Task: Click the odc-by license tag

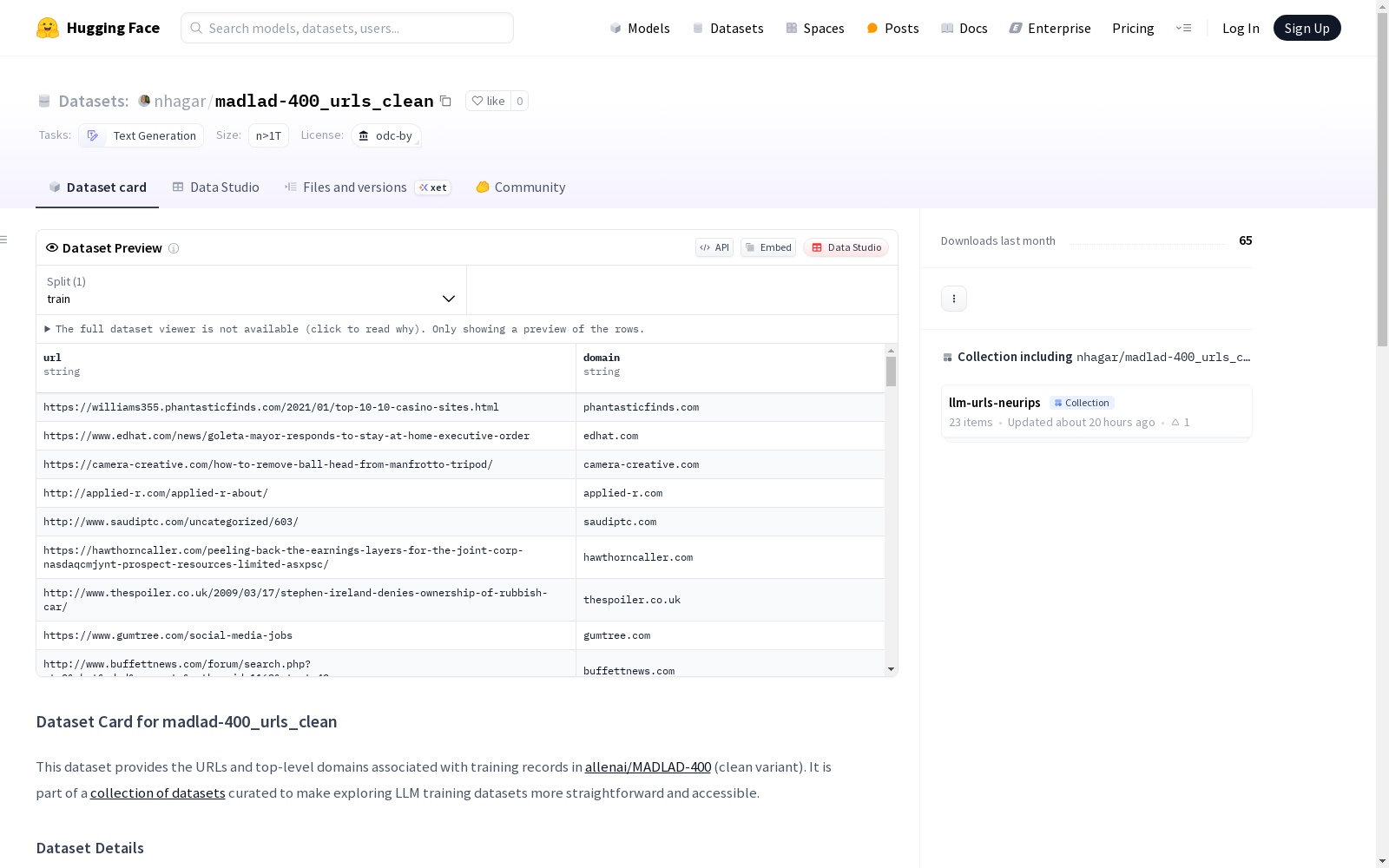Action: pyautogui.click(x=386, y=135)
